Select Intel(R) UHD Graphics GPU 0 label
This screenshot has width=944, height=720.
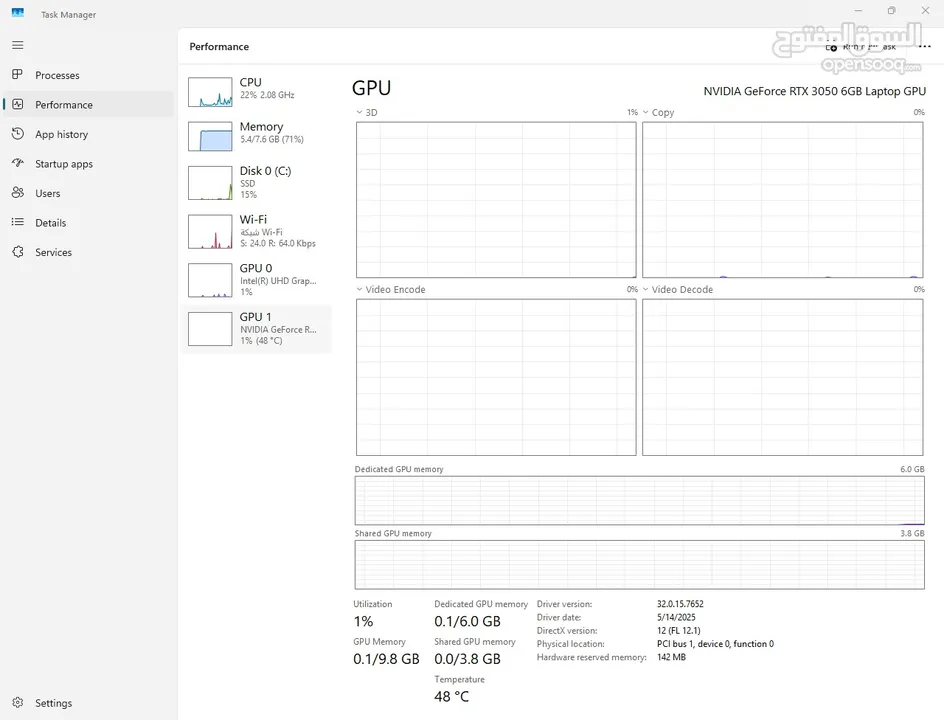pyautogui.click(x=278, y=281)
